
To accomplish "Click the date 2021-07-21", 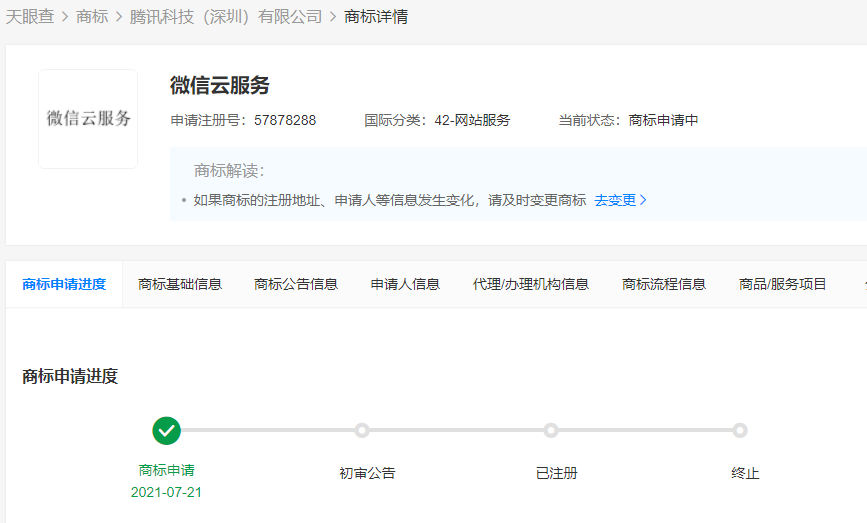I will 166,492.
